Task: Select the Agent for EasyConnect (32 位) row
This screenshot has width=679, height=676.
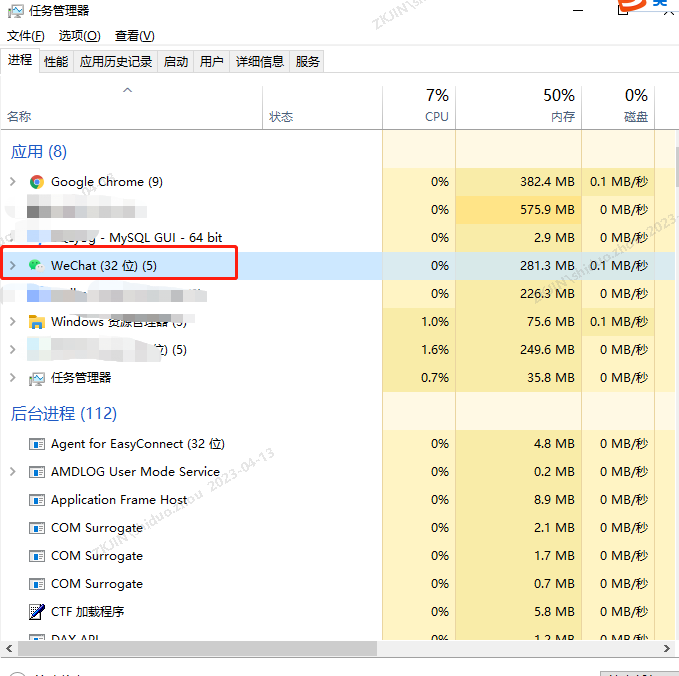Action: [x=338, y=444]
